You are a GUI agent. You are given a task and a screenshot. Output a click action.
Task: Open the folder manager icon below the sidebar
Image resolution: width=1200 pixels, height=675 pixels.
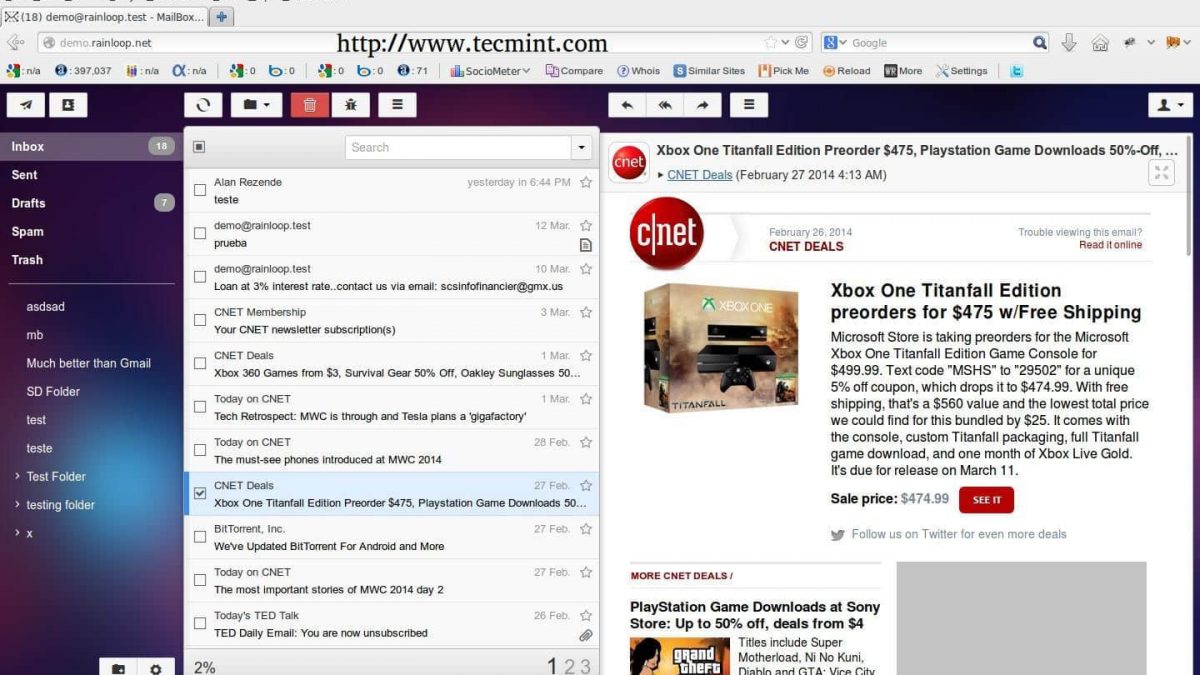coord(118,668)
